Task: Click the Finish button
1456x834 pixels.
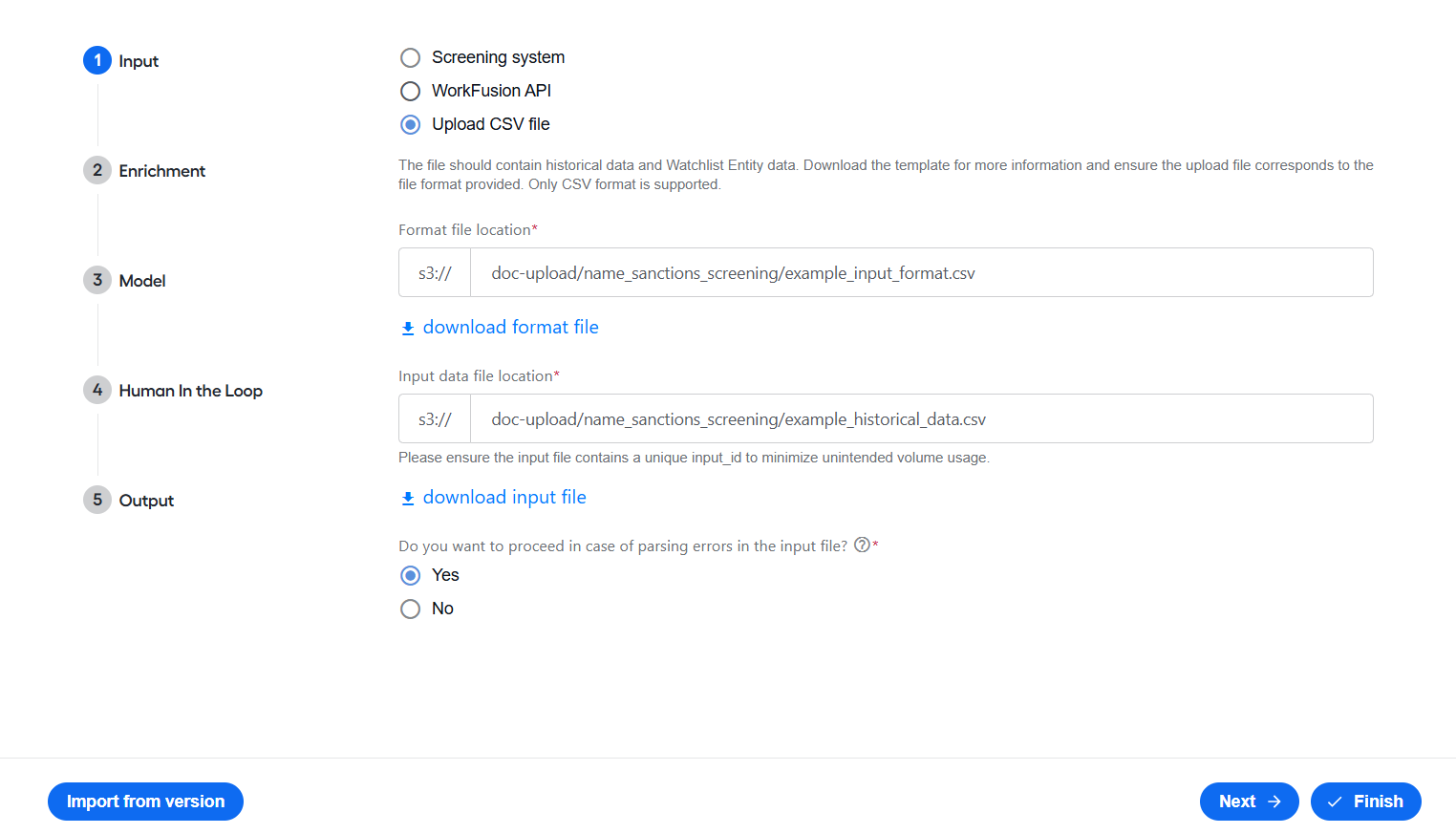Action: (x=1365, y=802)
